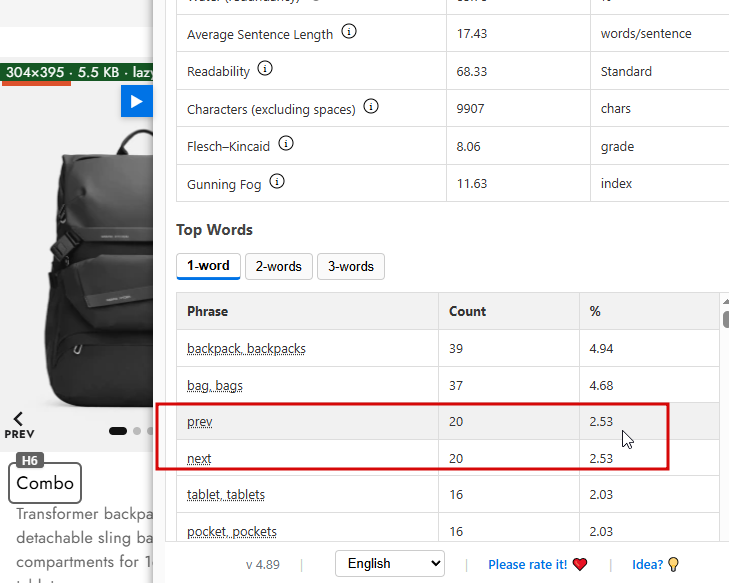Click the Top Words heading

tap(214, 230)
